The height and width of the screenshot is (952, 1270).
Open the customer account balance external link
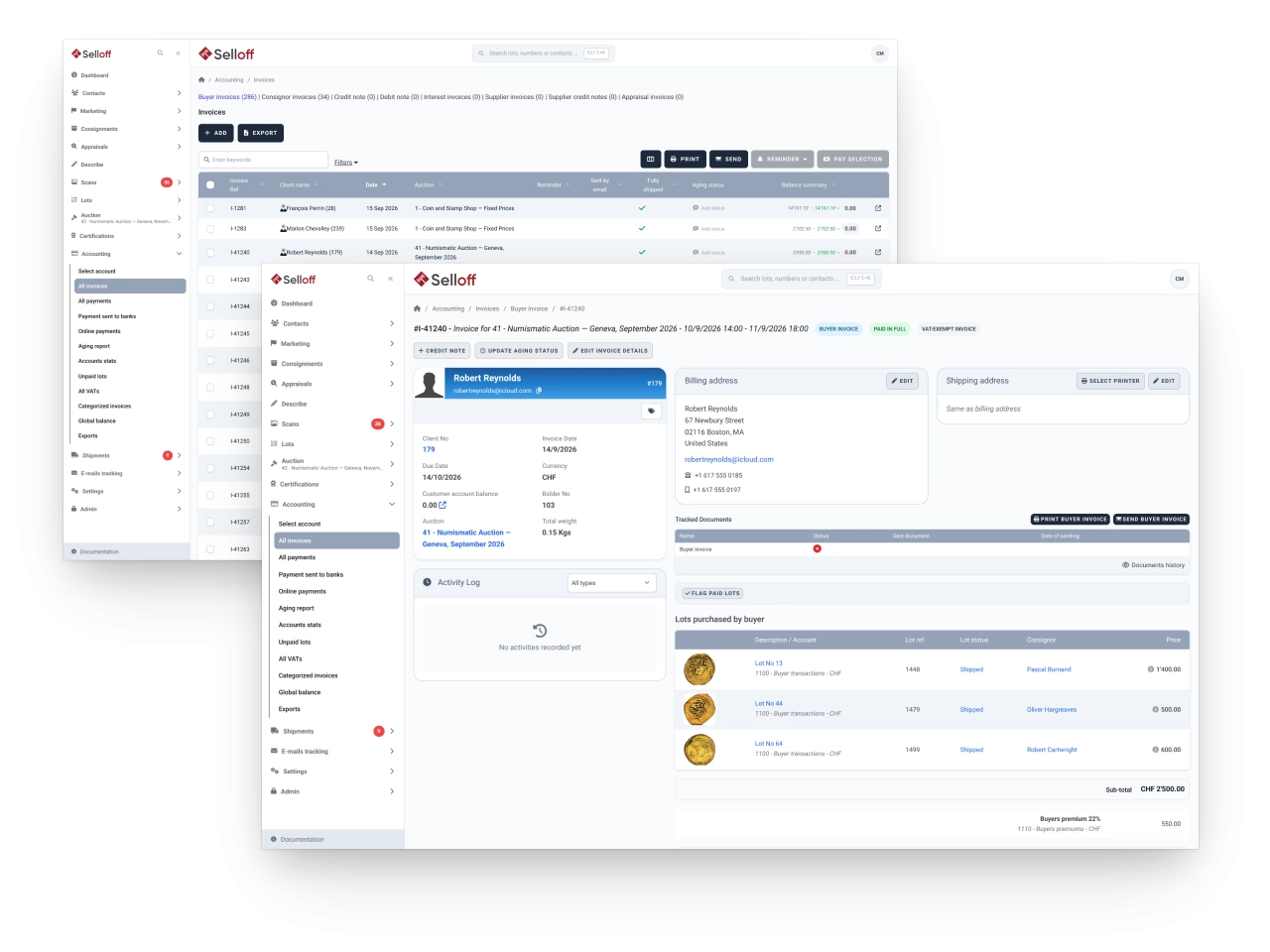443,505
